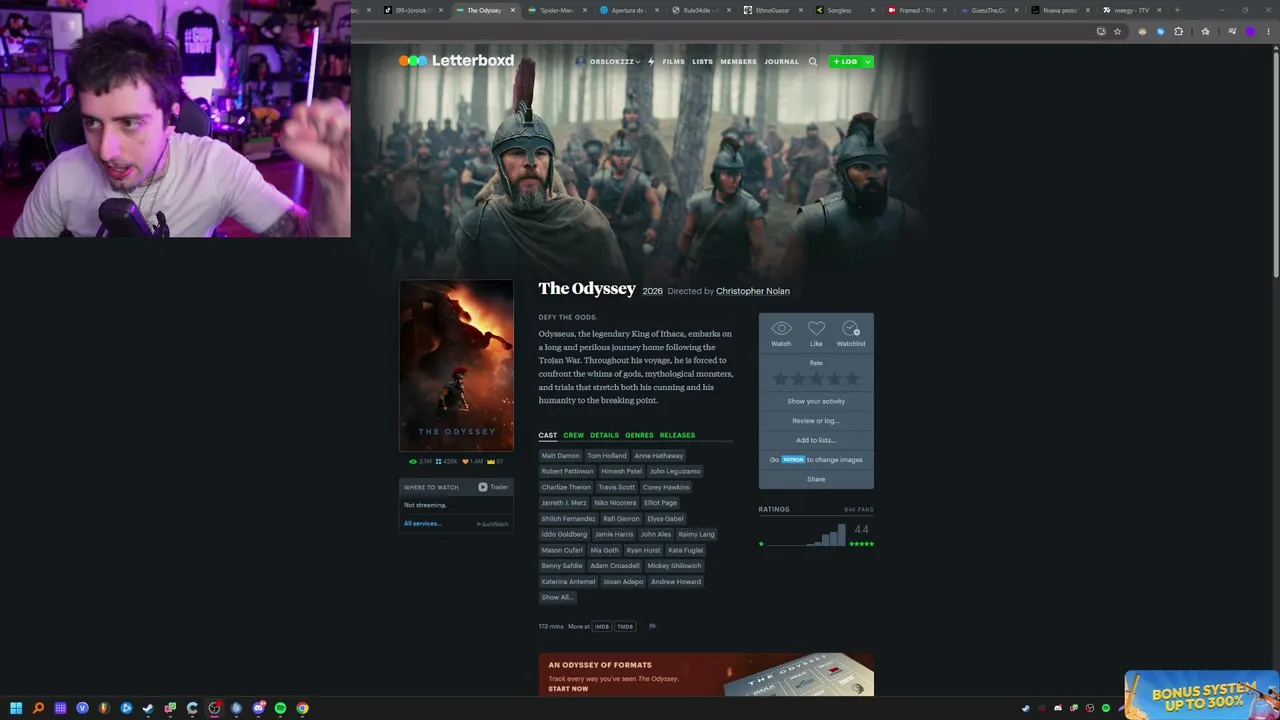Open All services link
The height and width of the screenshot is (720, 1280).
[421, 524]
